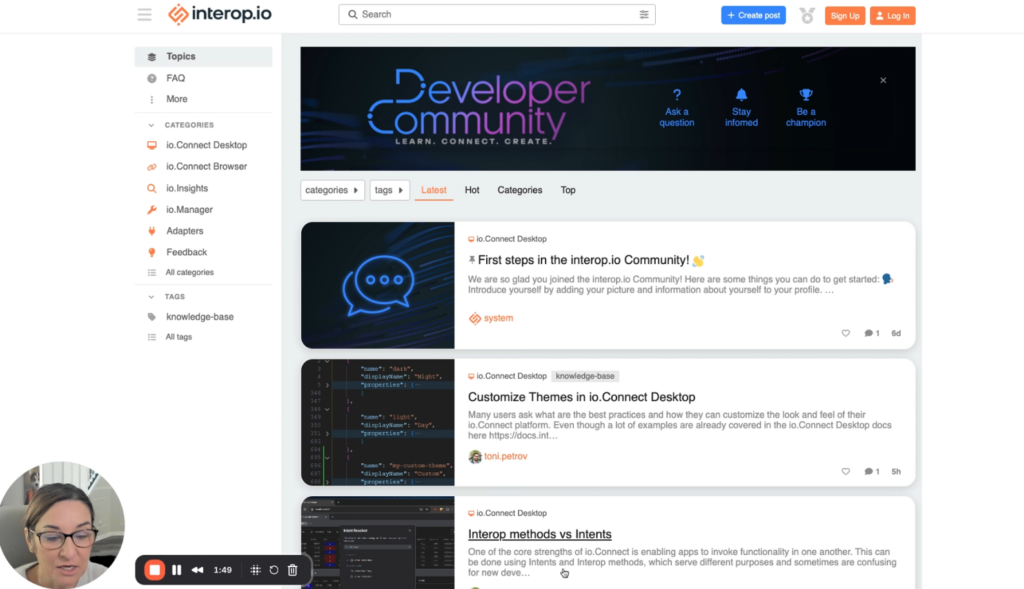Click the Stay informed bell icon
Image resolution: width=1024 pixels, height=589 pixels.
(x=741, y=92)
